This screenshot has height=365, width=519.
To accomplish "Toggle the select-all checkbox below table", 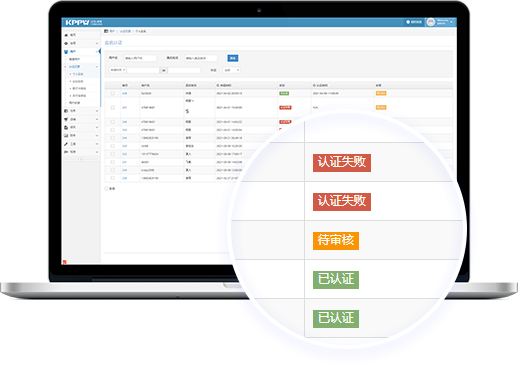I will click(x=106, y=188).
